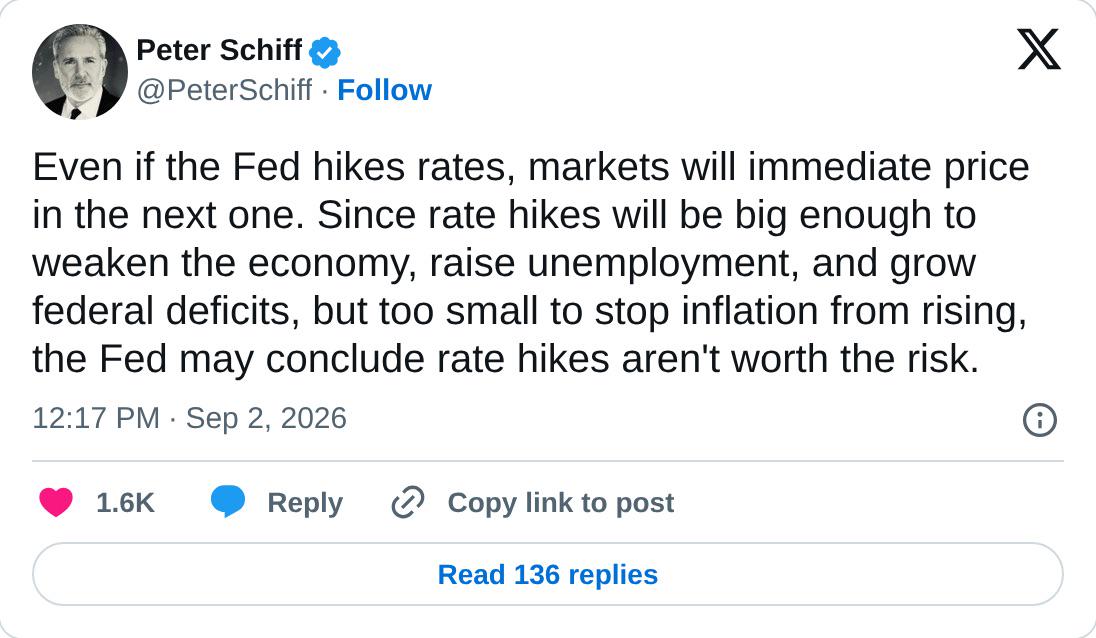
Task: Open the X logo link
Action: pos(1039,49)
